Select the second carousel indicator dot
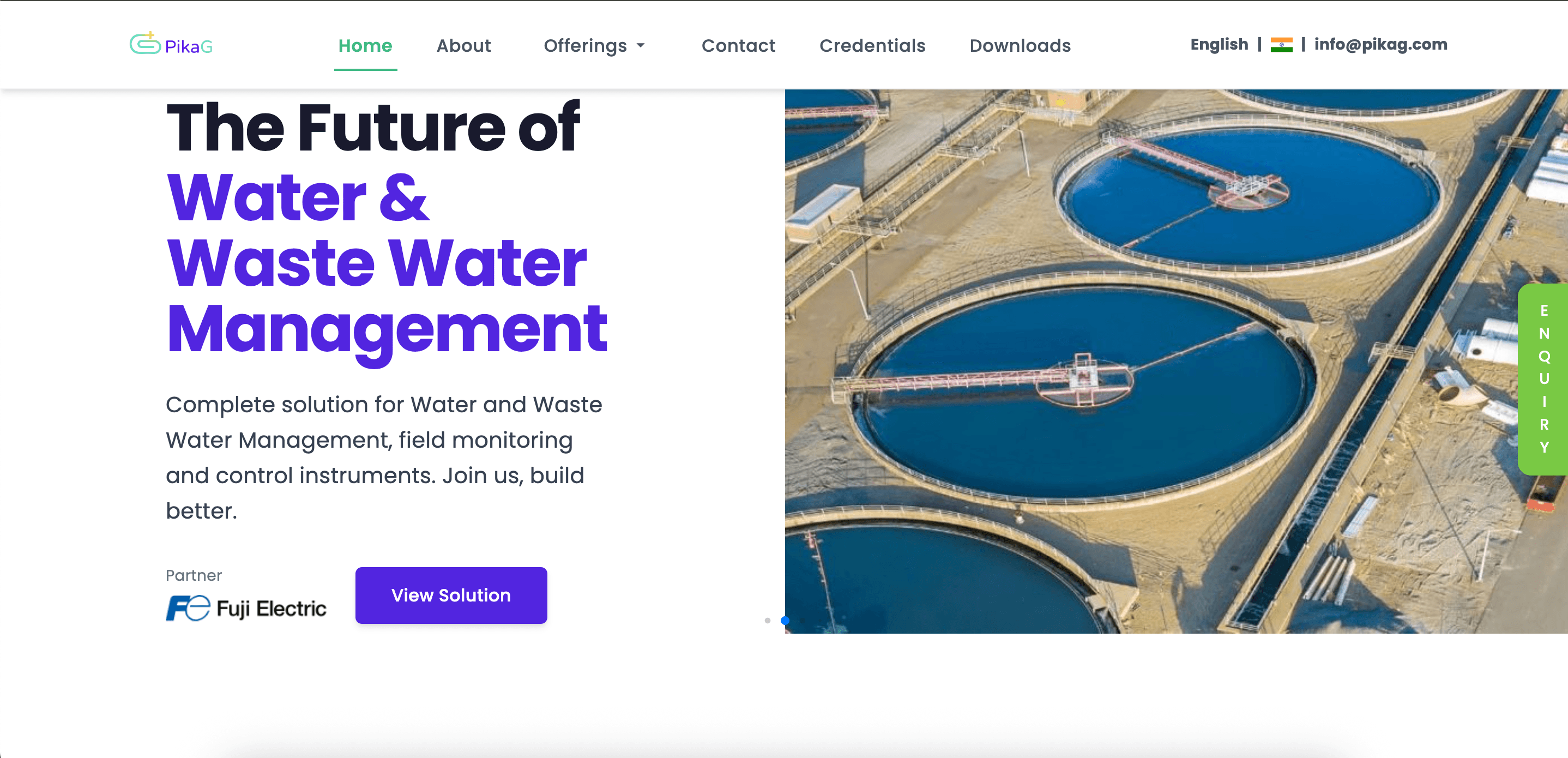The width and height of the screenshot is (1568, 758). [x=785, y=621]
